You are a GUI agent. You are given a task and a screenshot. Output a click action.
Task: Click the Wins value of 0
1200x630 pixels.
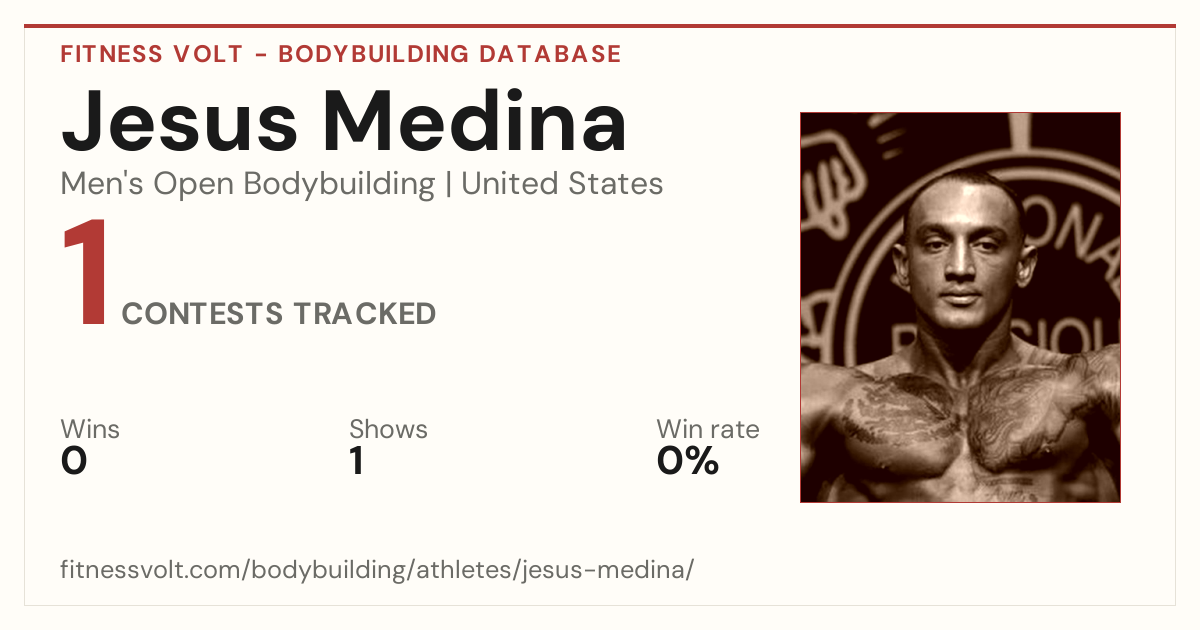click(74, 461)
